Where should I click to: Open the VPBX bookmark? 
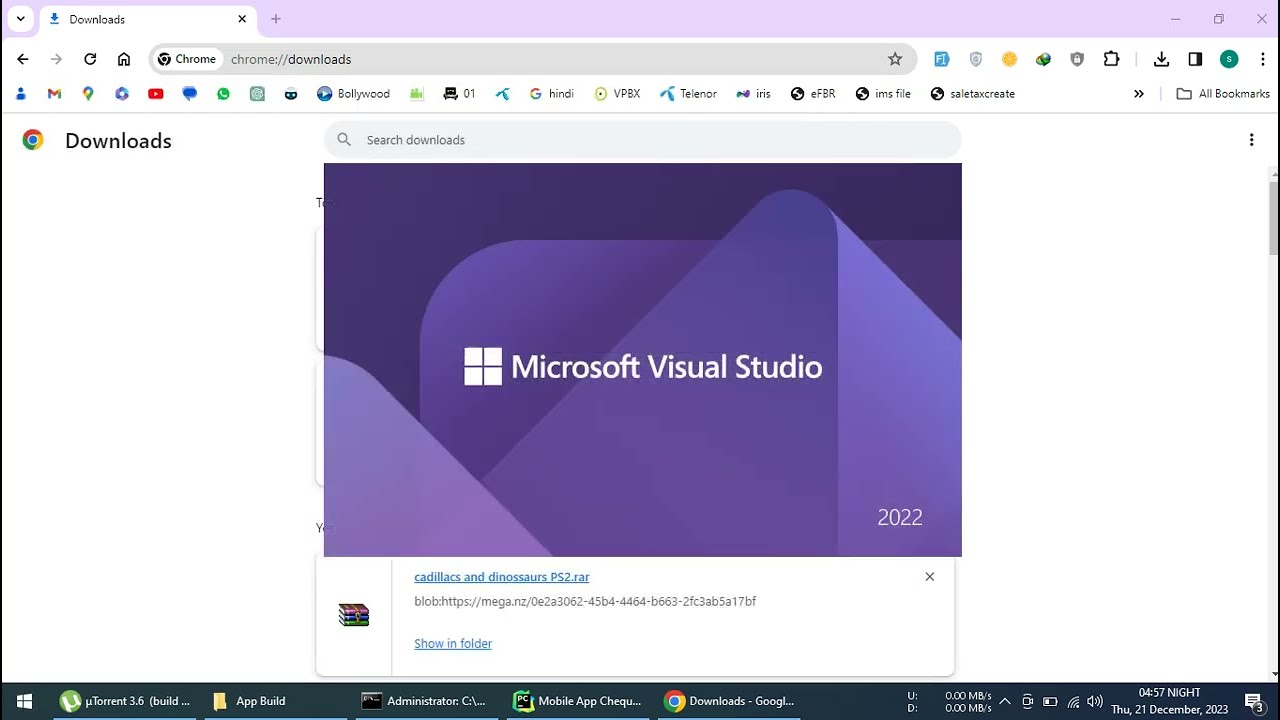click(616, 94)
